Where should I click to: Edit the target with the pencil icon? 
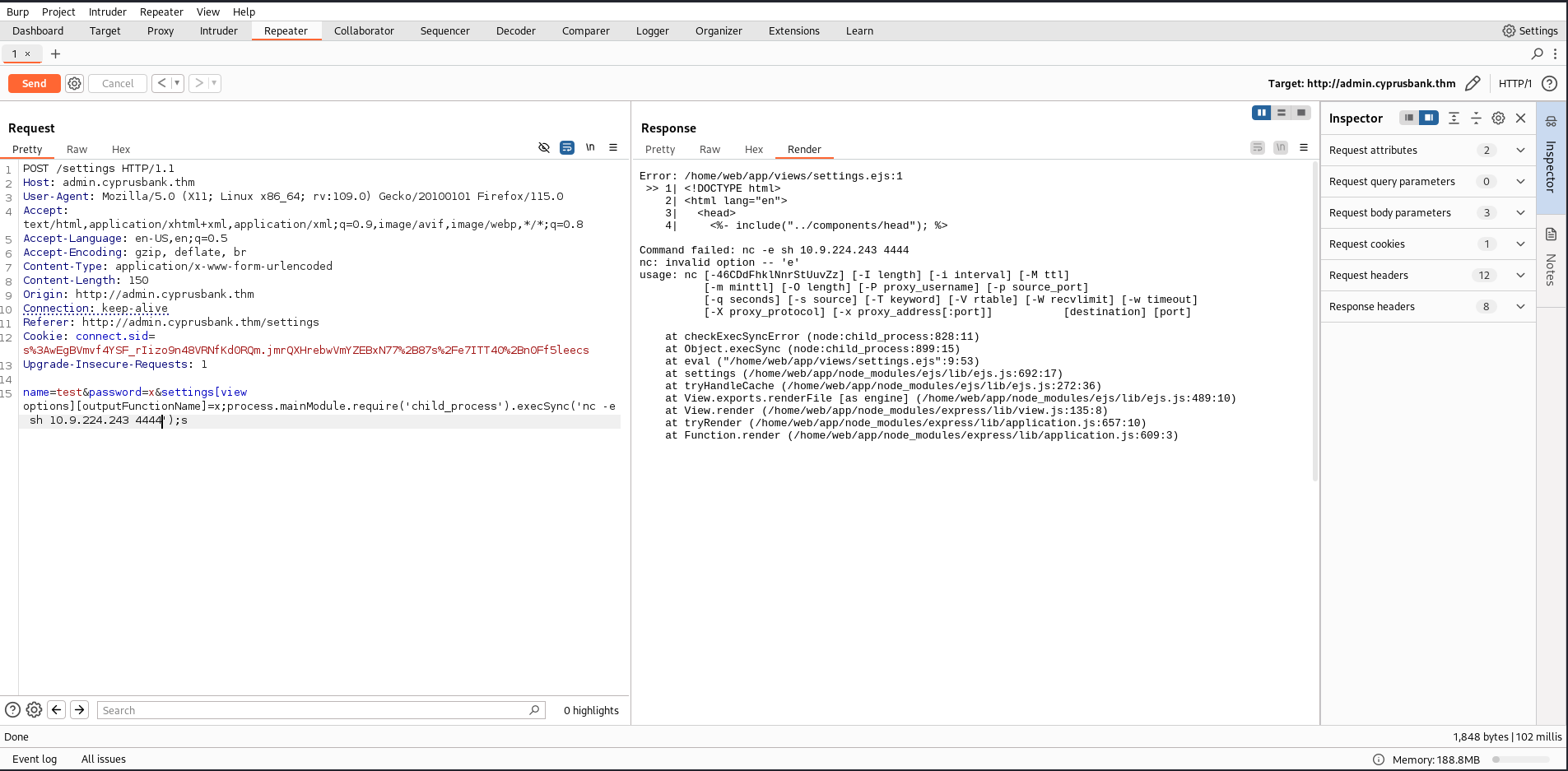click(x=1473, y=83)
